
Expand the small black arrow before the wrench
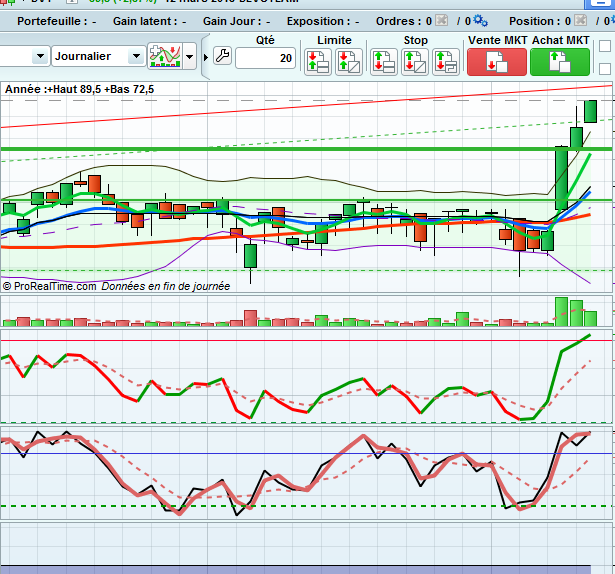pyautogui.click(x=206, y=57)
